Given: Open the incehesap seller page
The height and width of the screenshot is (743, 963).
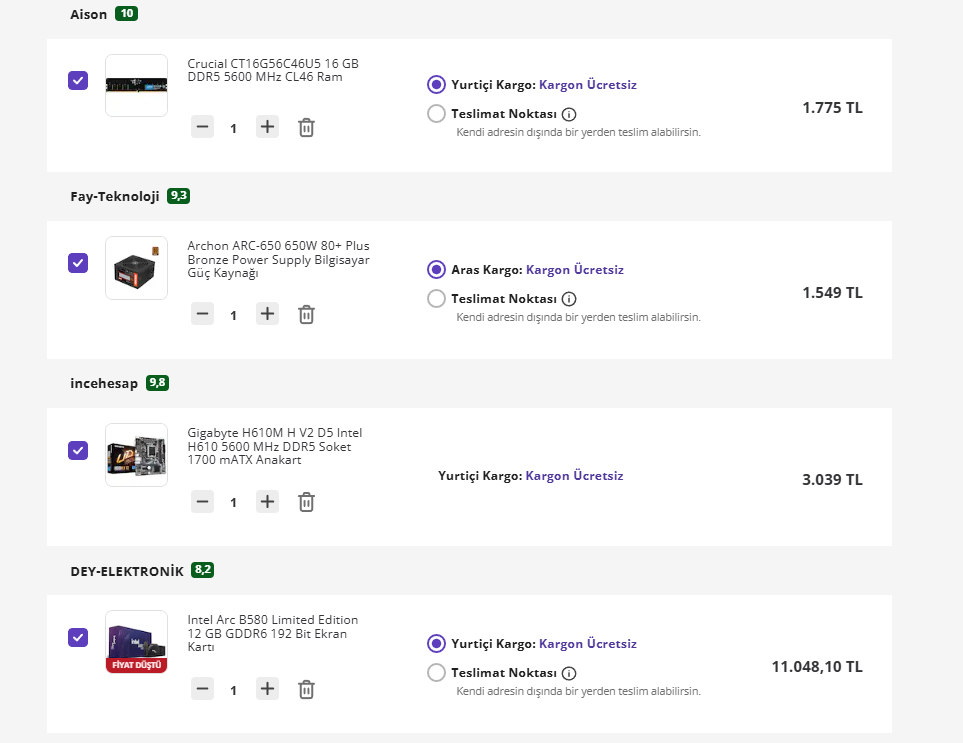Looking at the screenshot, I should (x=104, y=383).
